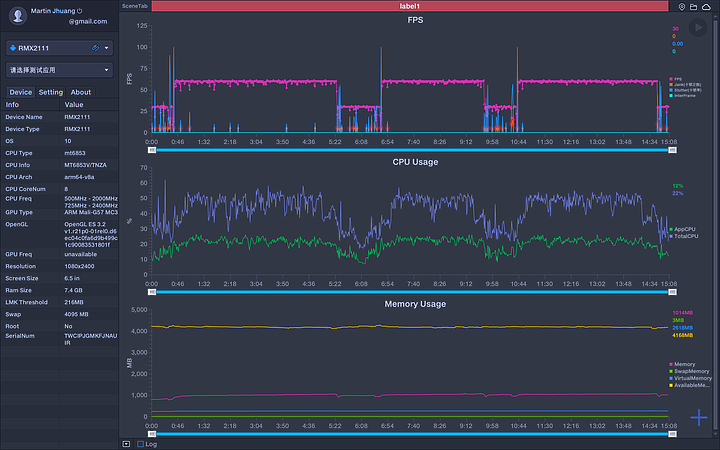The width and height of the screenshot is (720, 450).
Task: Open the 请选择测试应用 app dropdown
Action: click(x=59, y=70)
